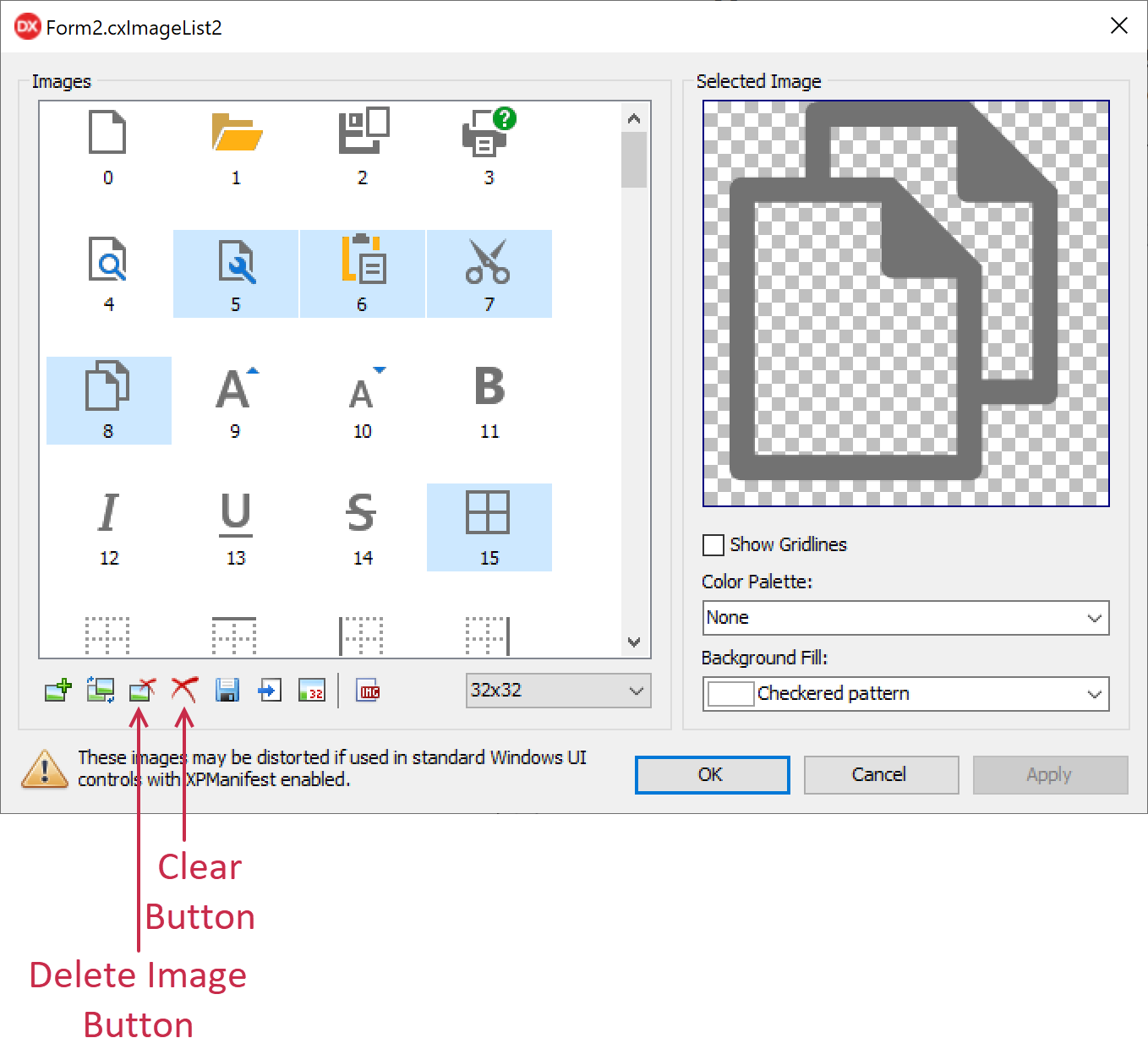Click the blue arrow import icon
This screenshot has width=1148, height=1038.
[x=270, y=691]
